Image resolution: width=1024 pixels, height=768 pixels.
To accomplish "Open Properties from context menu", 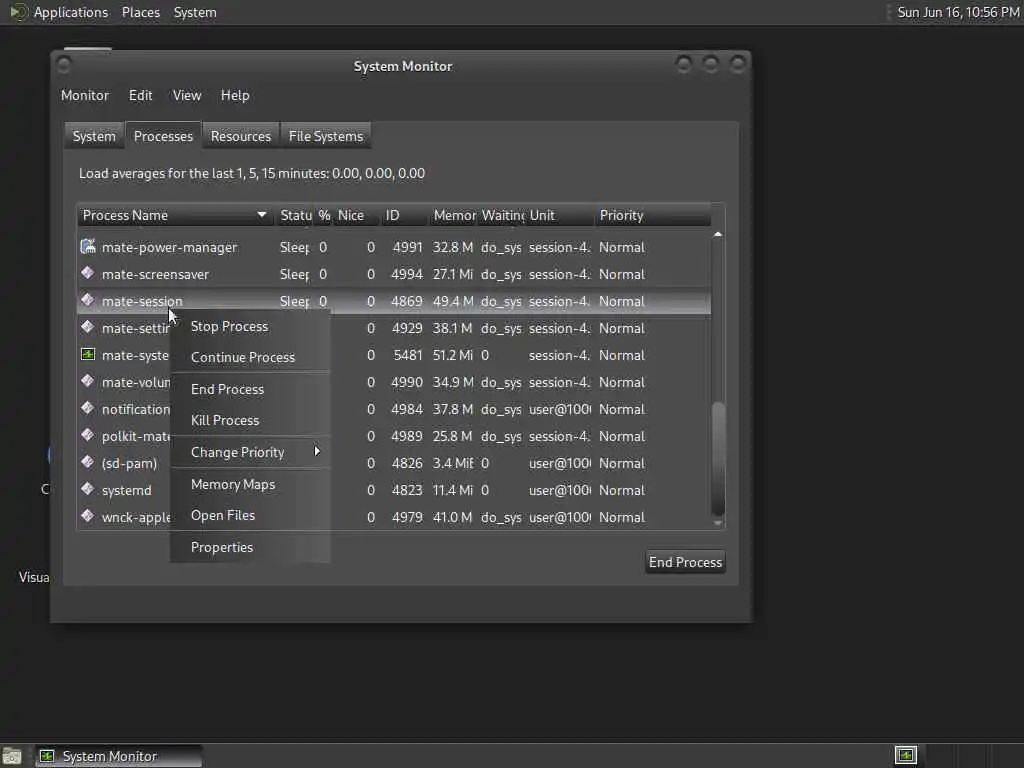I will click(x=251, y=547).
